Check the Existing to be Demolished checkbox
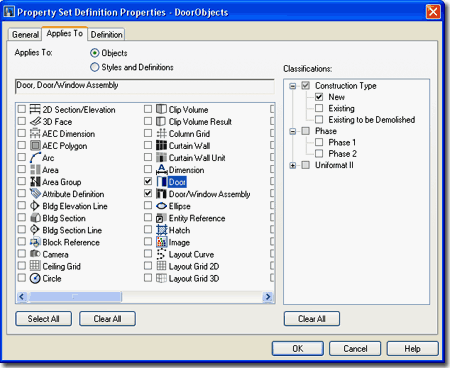Image resolution: width=450 pixels, height=368 pixels. (319, 119)
